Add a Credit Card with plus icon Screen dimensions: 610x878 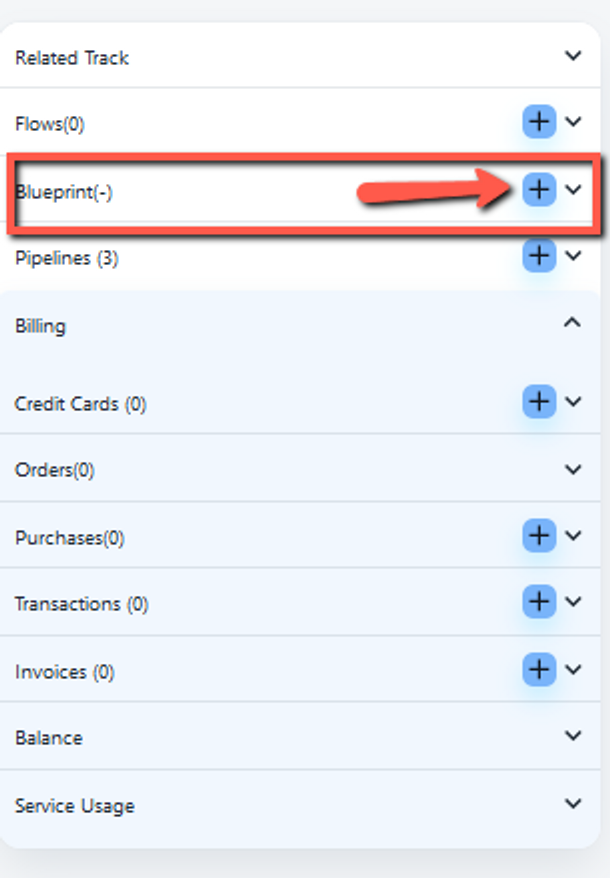point(539,402)
